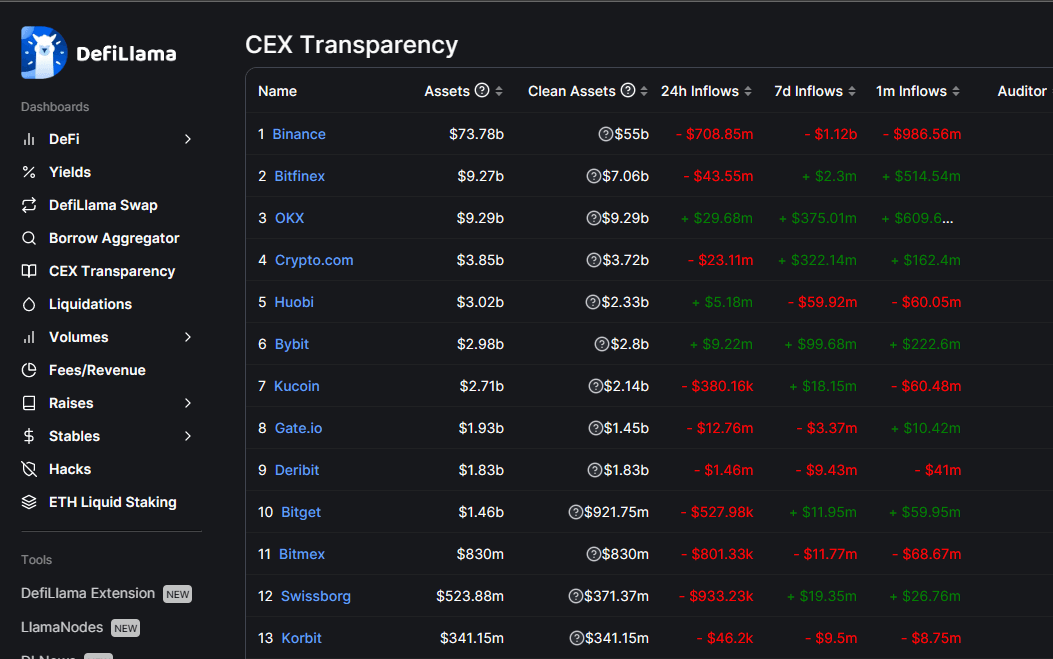Open the Crypto.com exchange link
The width and height of the screenshot is (1053, 659).
[314, 260]
